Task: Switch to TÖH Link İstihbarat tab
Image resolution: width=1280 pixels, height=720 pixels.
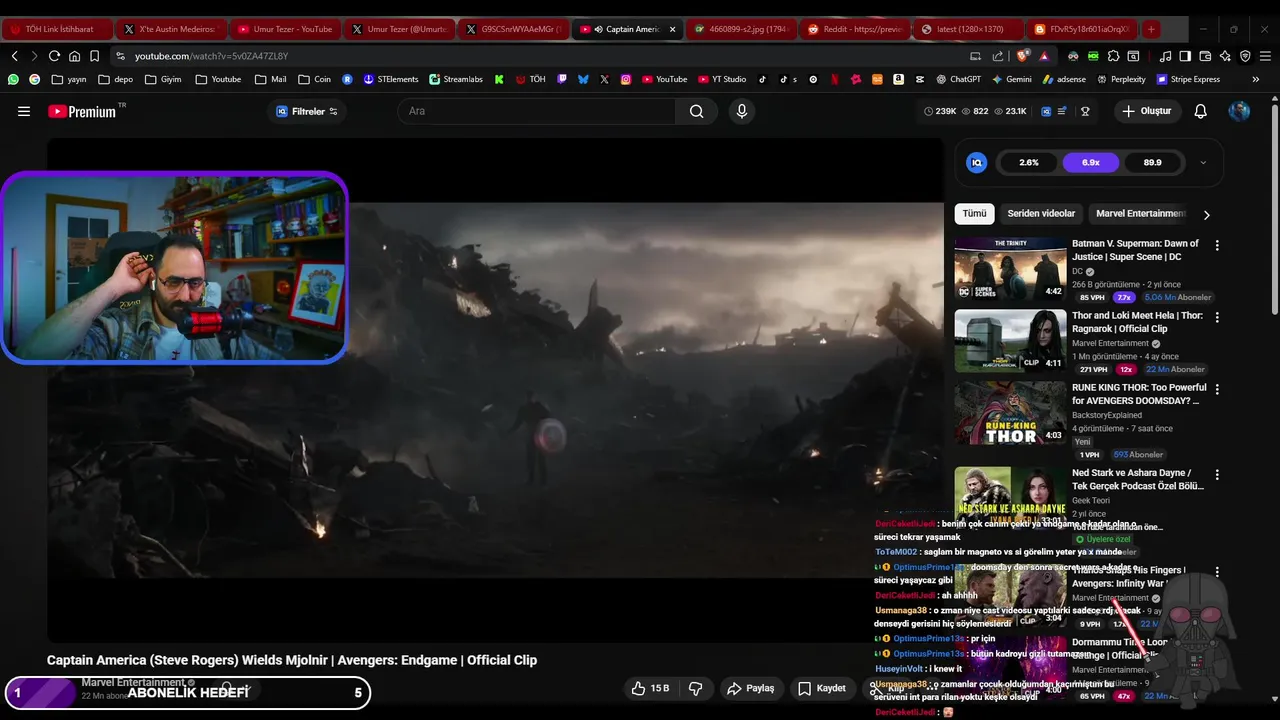Action: [x=57, y=29]
